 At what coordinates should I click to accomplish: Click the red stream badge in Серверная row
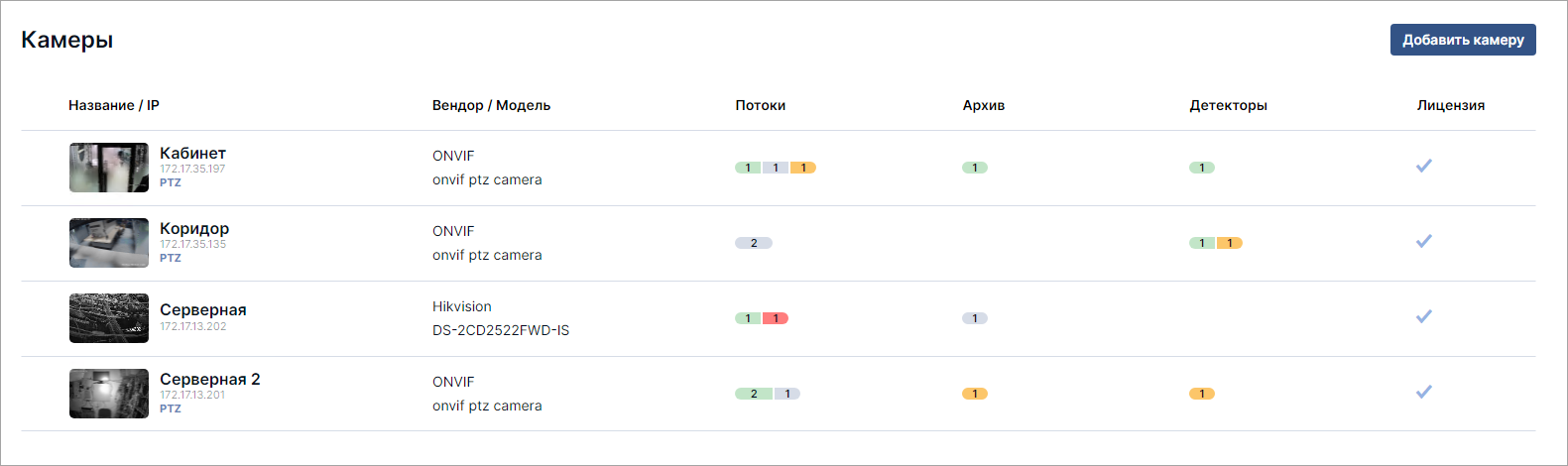(776, 318)
